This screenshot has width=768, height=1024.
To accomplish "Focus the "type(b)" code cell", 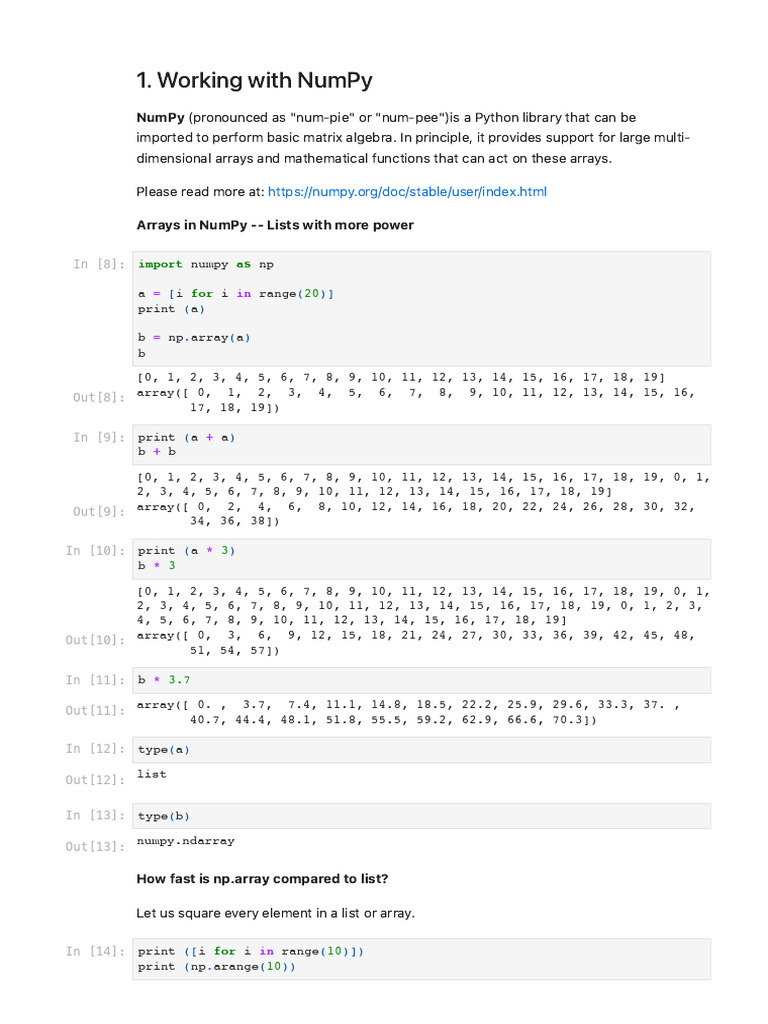I will point(421,816).
